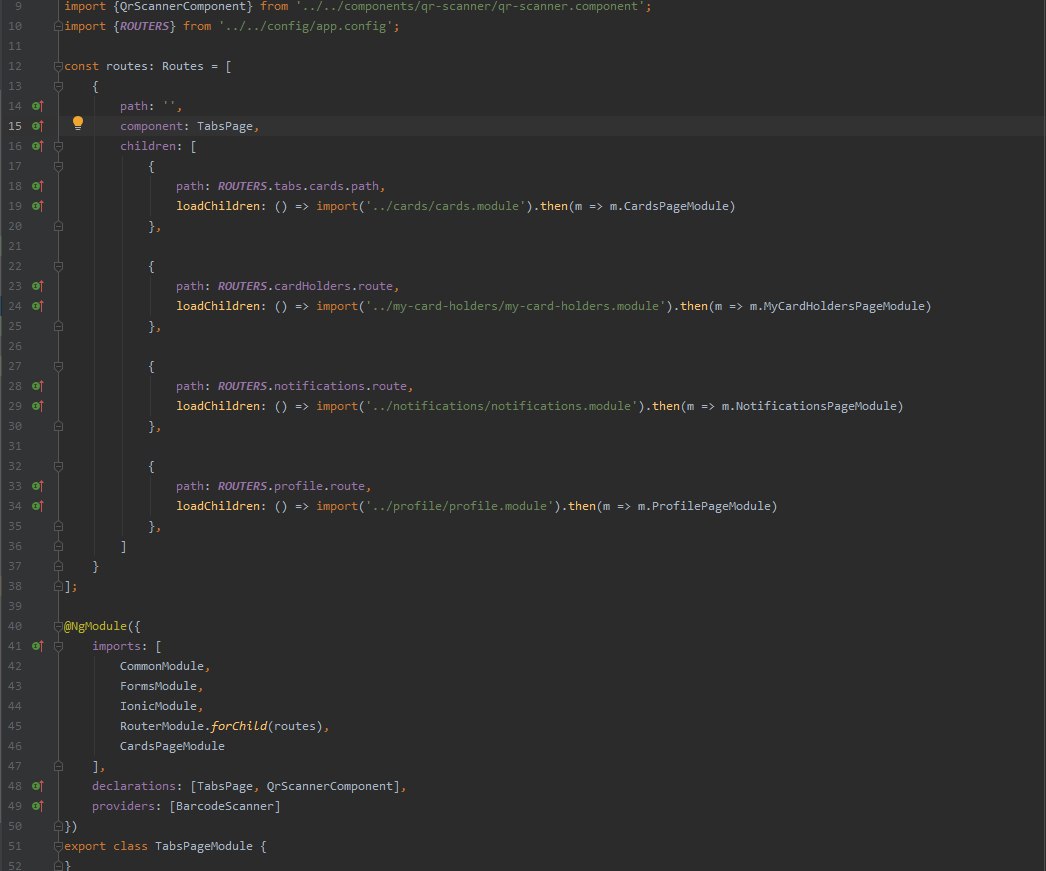The image size is (1046, 871).
Task: Collapse the cards route object on line 17
Action: pos(58,166)
